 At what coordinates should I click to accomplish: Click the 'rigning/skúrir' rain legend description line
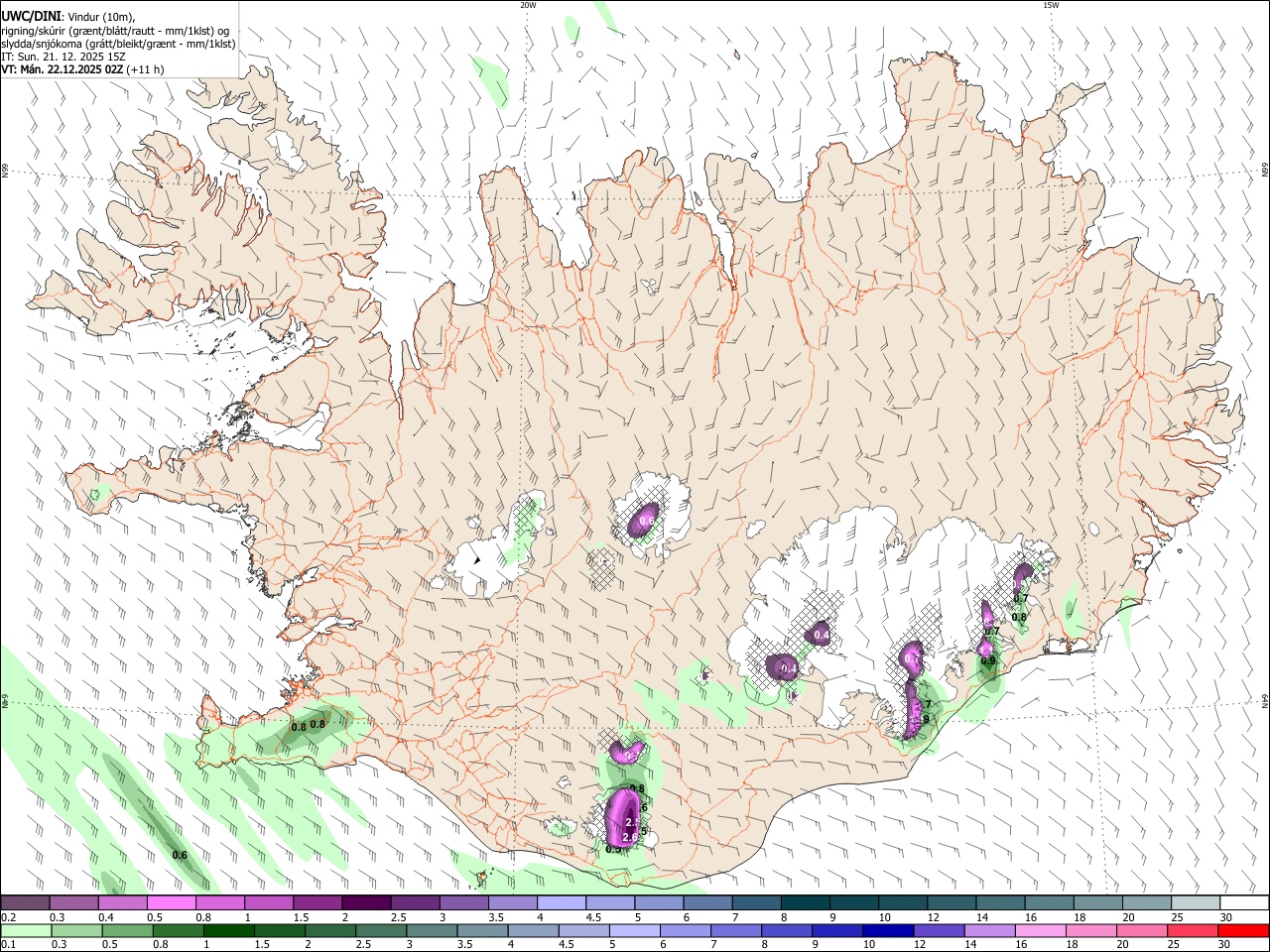[115, 31]
